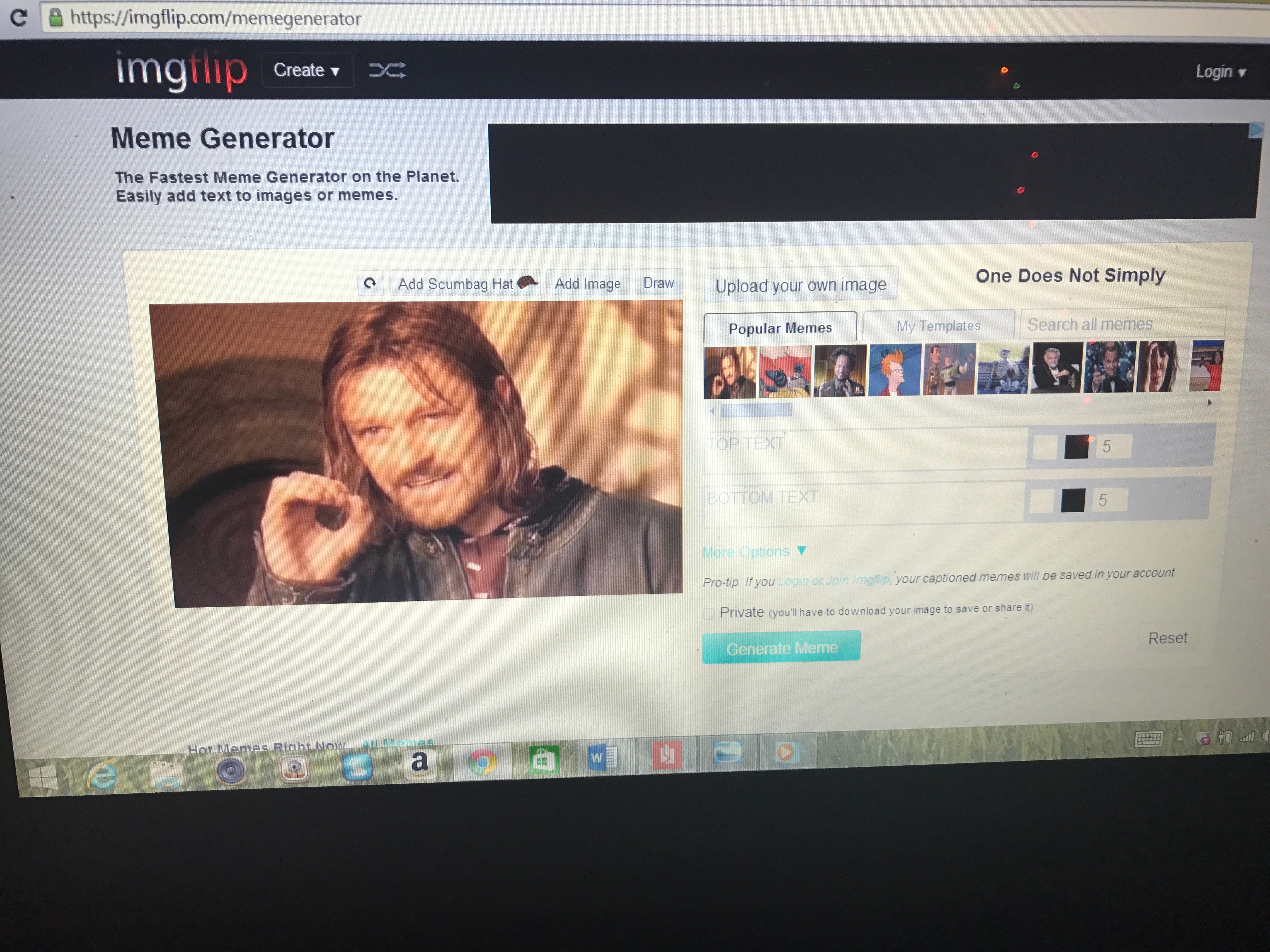The width and height of the screenshot is (1270, 952).
Task: Click the TOP TEXT input box
Action: [865, 450]
